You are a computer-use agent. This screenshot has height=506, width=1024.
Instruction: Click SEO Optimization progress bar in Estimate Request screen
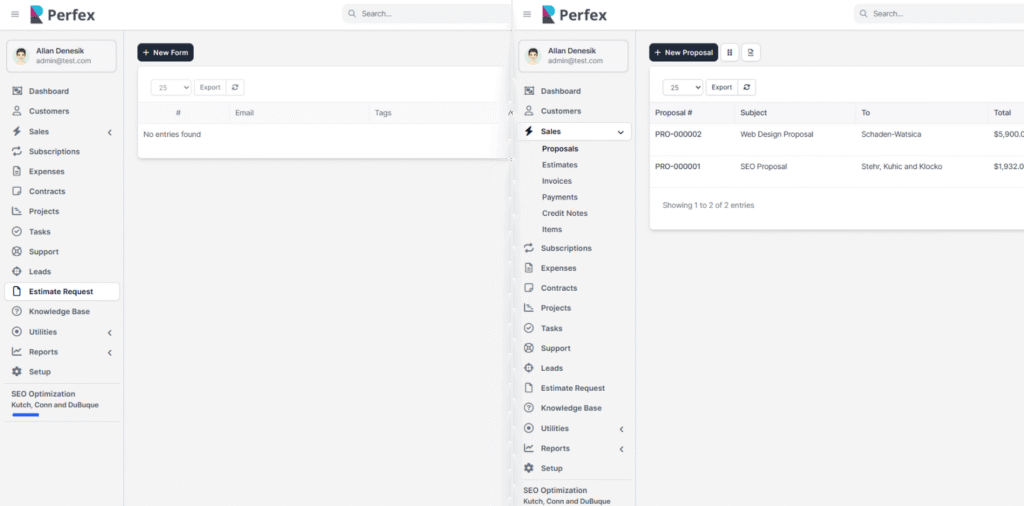[x=25, y=415]
